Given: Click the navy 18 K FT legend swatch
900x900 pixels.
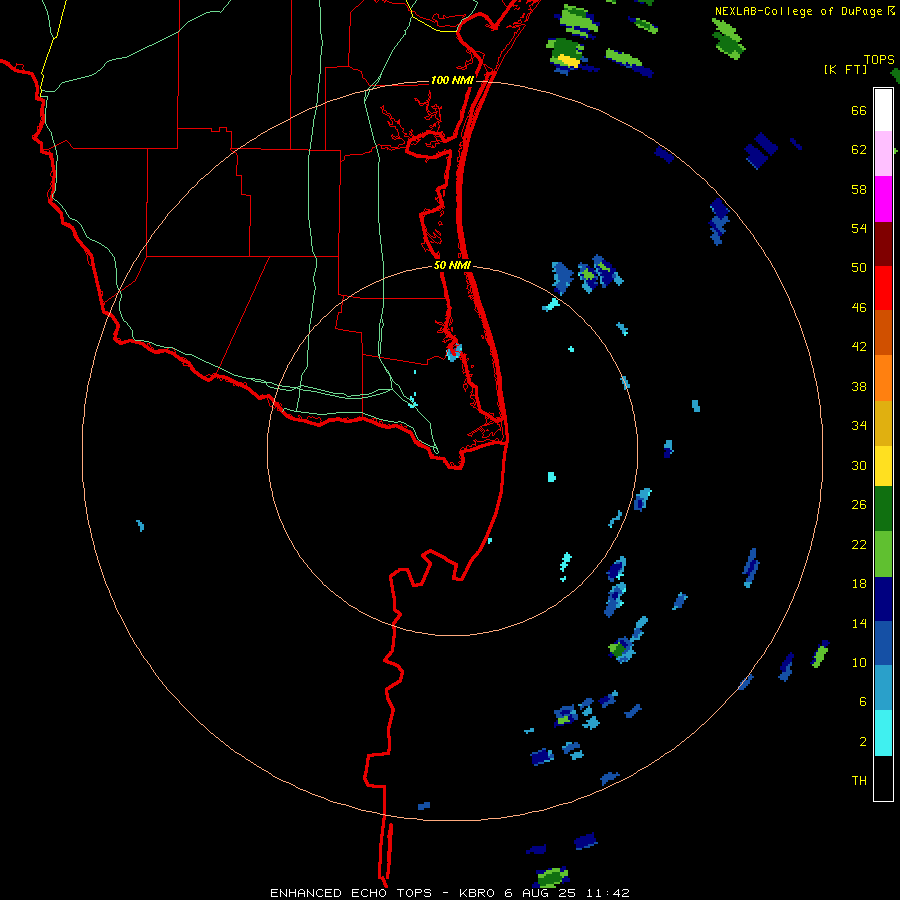Looking at the screenshot, I should coord(883,599).
